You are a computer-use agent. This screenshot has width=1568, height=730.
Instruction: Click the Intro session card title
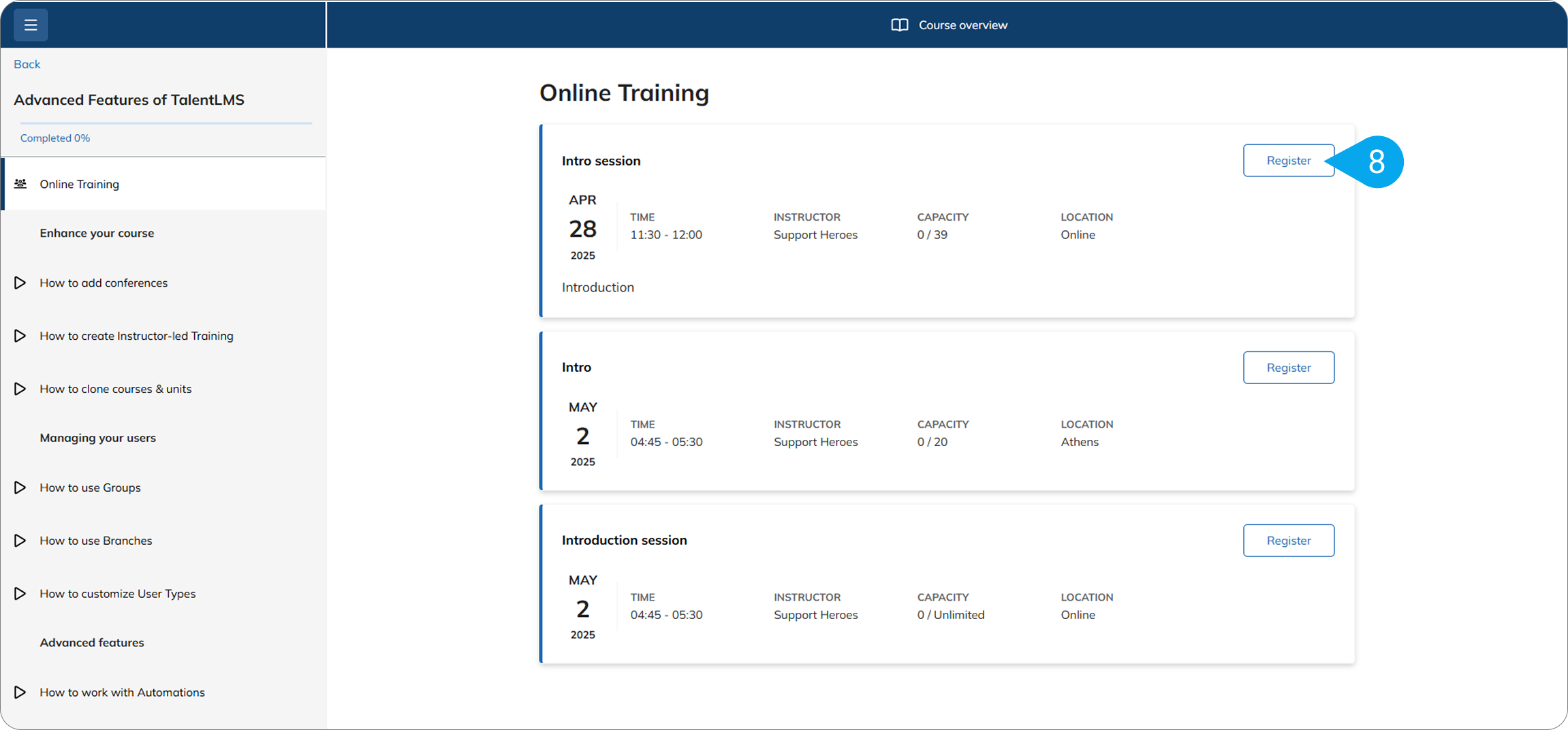[601, 161]
